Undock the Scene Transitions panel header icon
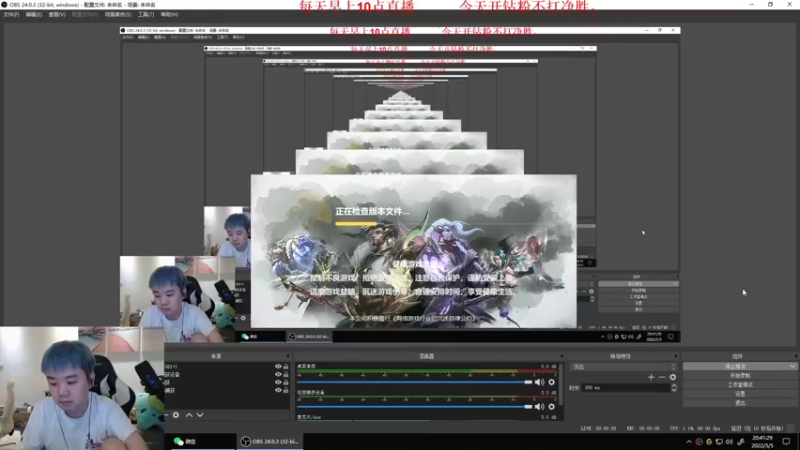The image size is (800, 450). [676, 356]
